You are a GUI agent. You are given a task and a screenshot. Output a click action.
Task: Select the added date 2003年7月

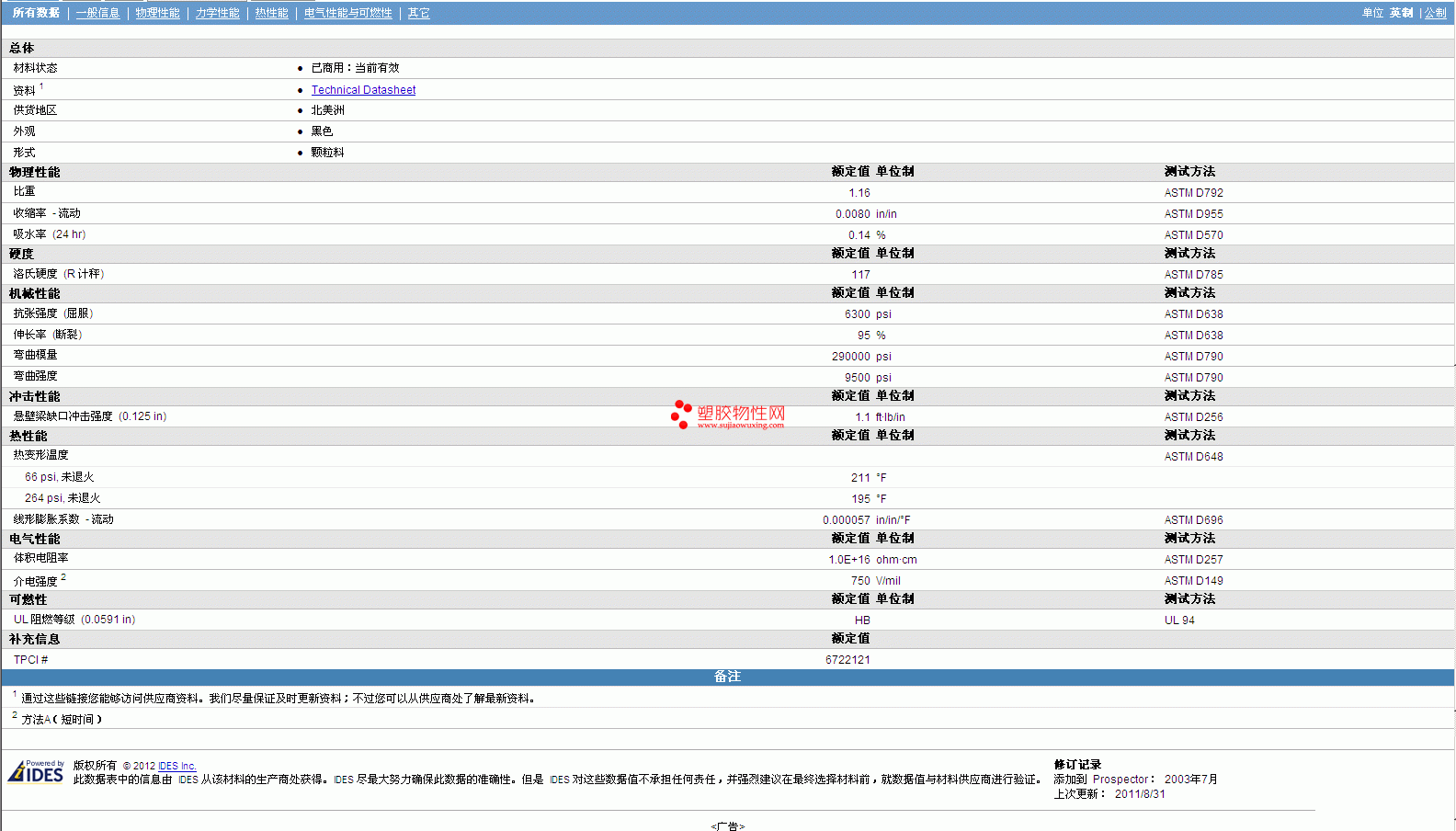(1190, 780)
